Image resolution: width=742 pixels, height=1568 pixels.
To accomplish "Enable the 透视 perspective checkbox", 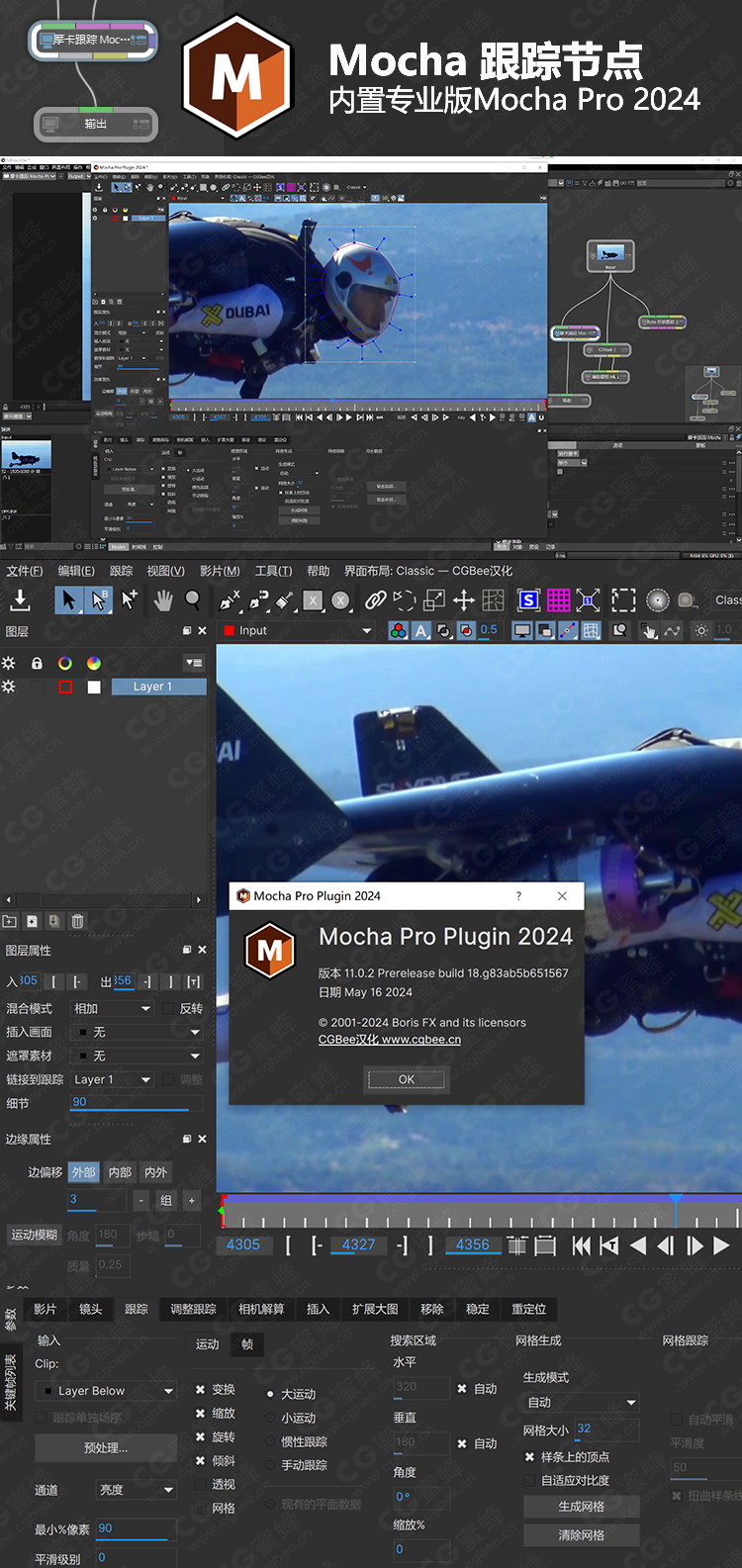I will click(200, 1484).
